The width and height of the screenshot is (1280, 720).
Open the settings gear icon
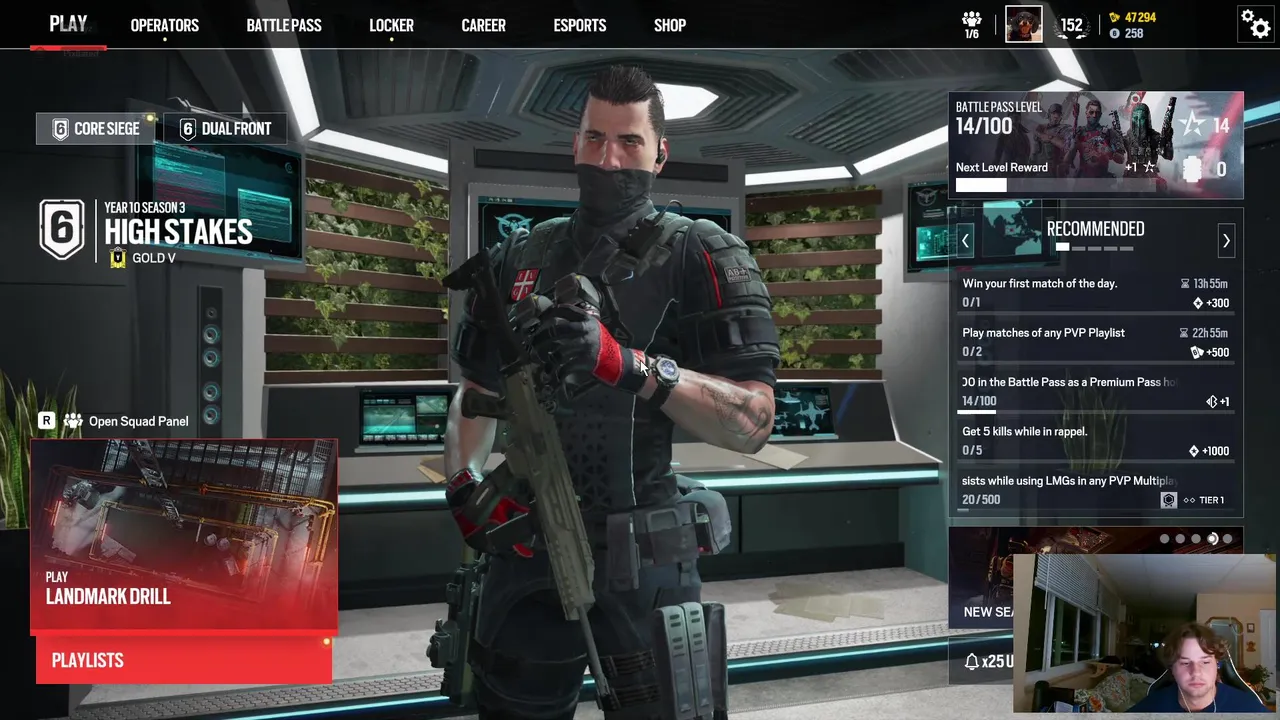(x=1255, y=23)
